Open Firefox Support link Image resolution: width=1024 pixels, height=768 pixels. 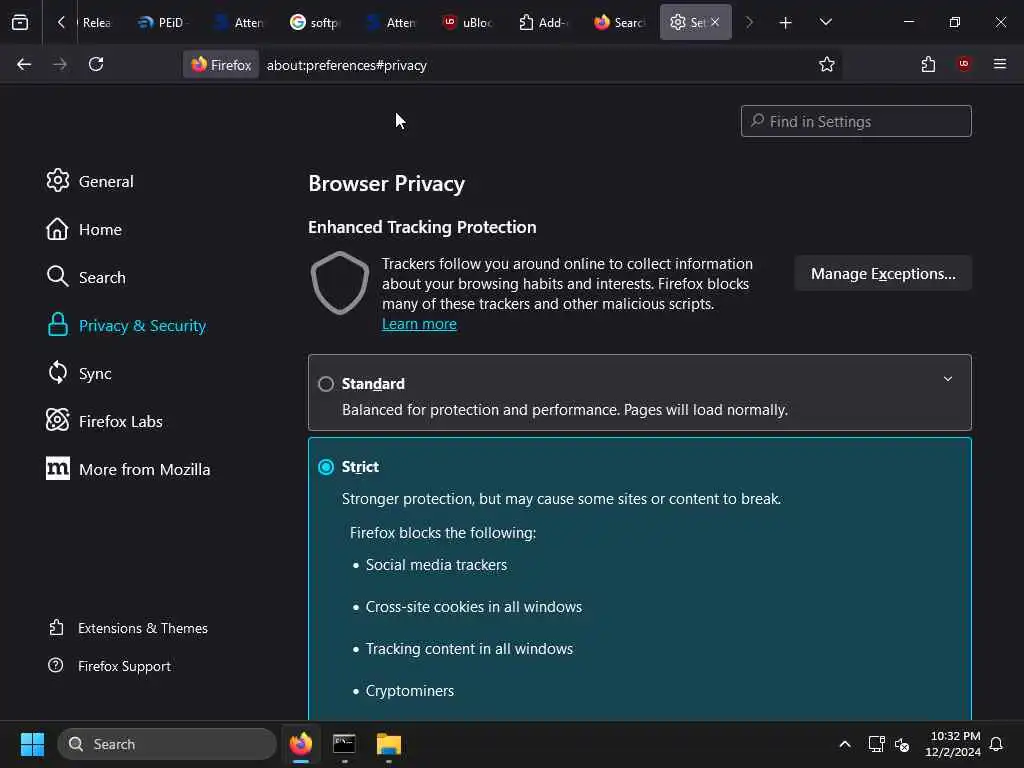pos(109,666)
